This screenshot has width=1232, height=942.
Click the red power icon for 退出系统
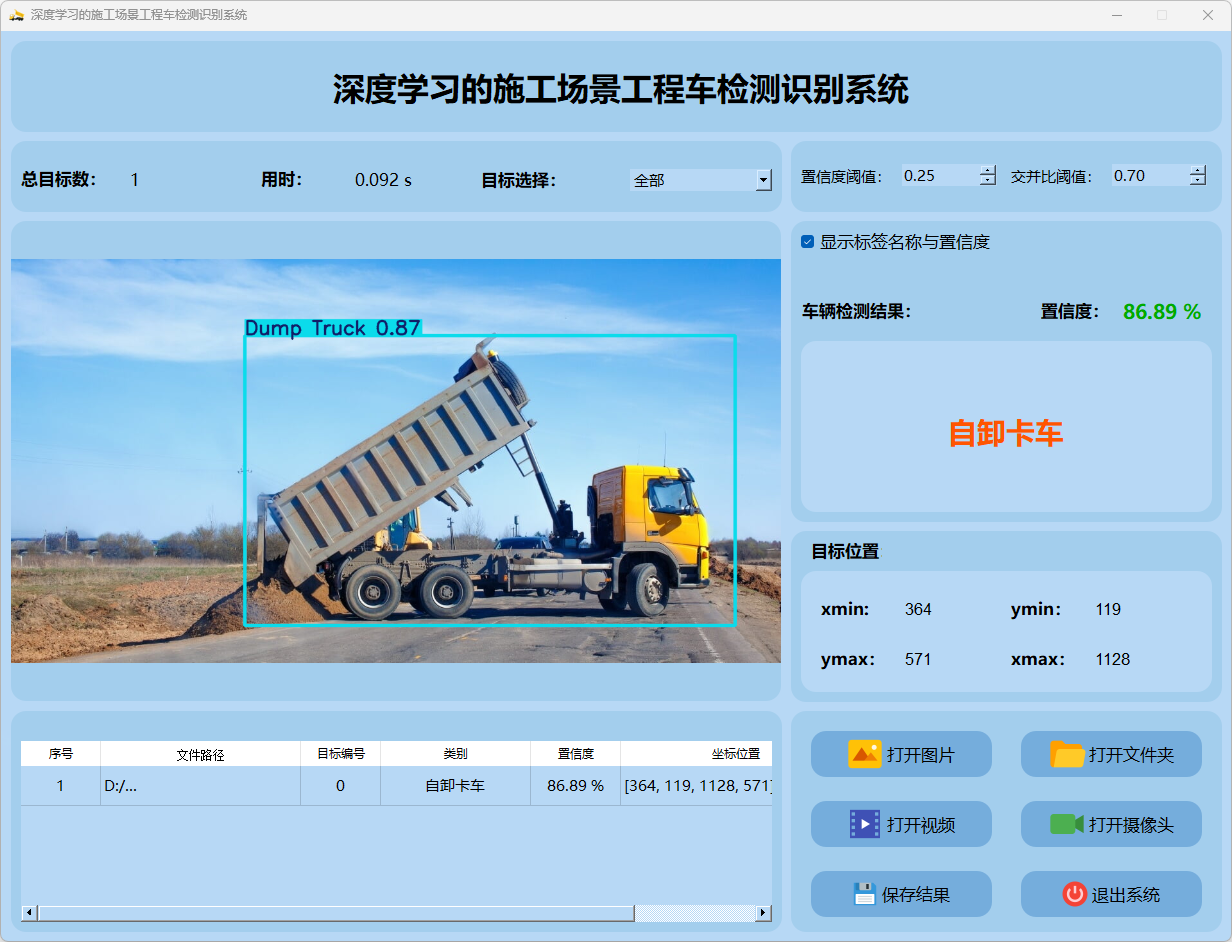pos(1074,894)
